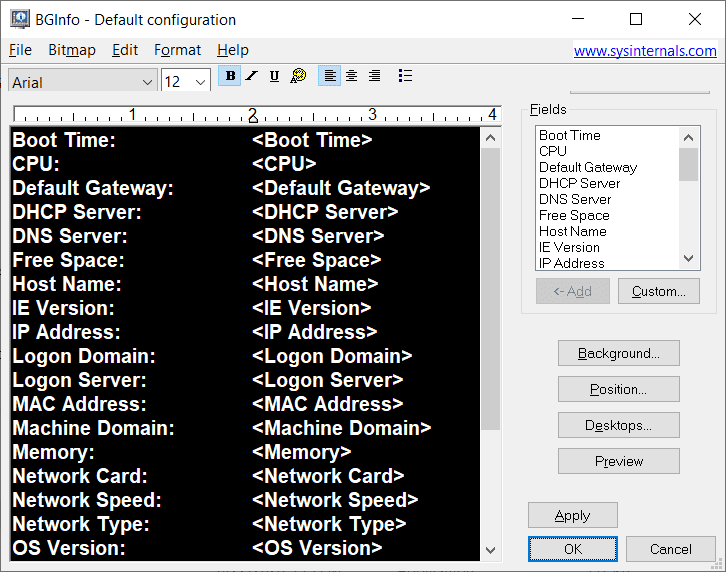The height and width of the screenshot is (572, 726).
Task: Click the <Network Type> placeholder in the editor
Action: coord(329,524)
